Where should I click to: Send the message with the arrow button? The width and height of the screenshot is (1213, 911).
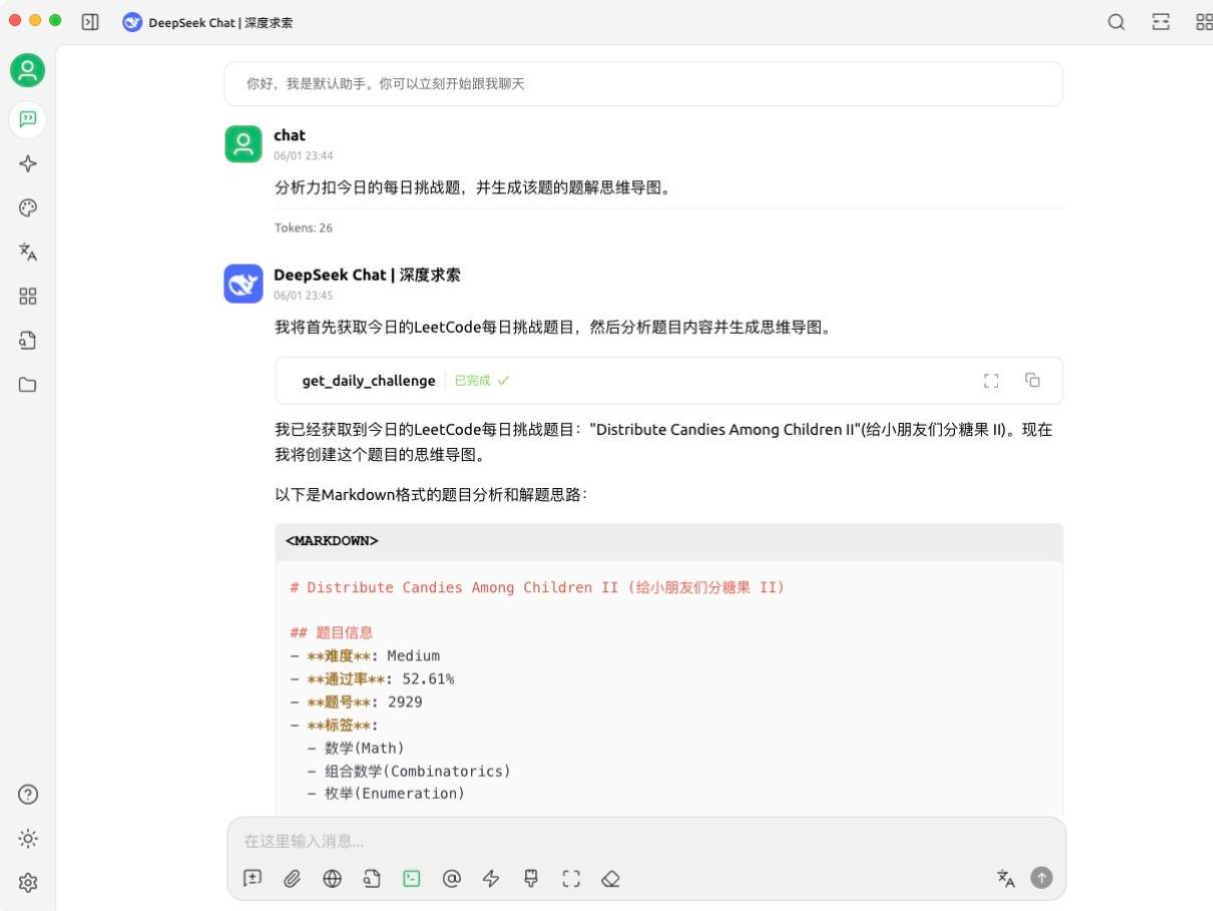pos(1041,877)
